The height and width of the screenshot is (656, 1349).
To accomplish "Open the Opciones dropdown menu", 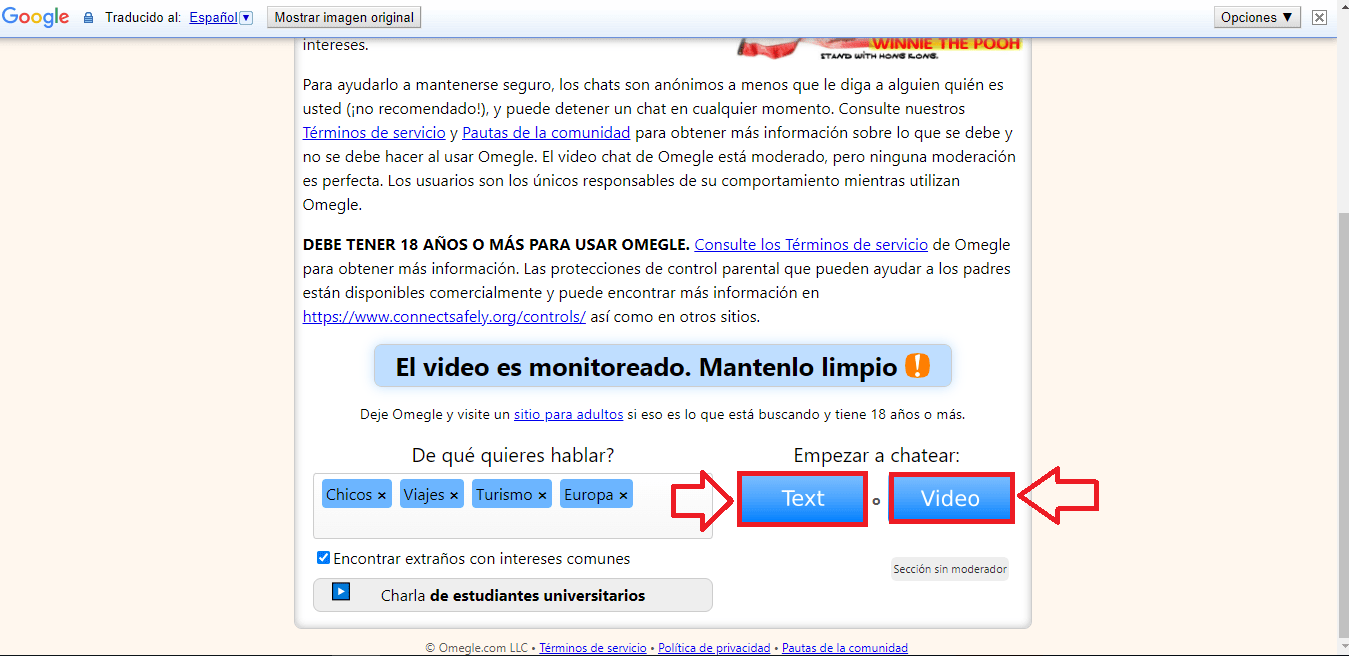I will (1257, 17).
